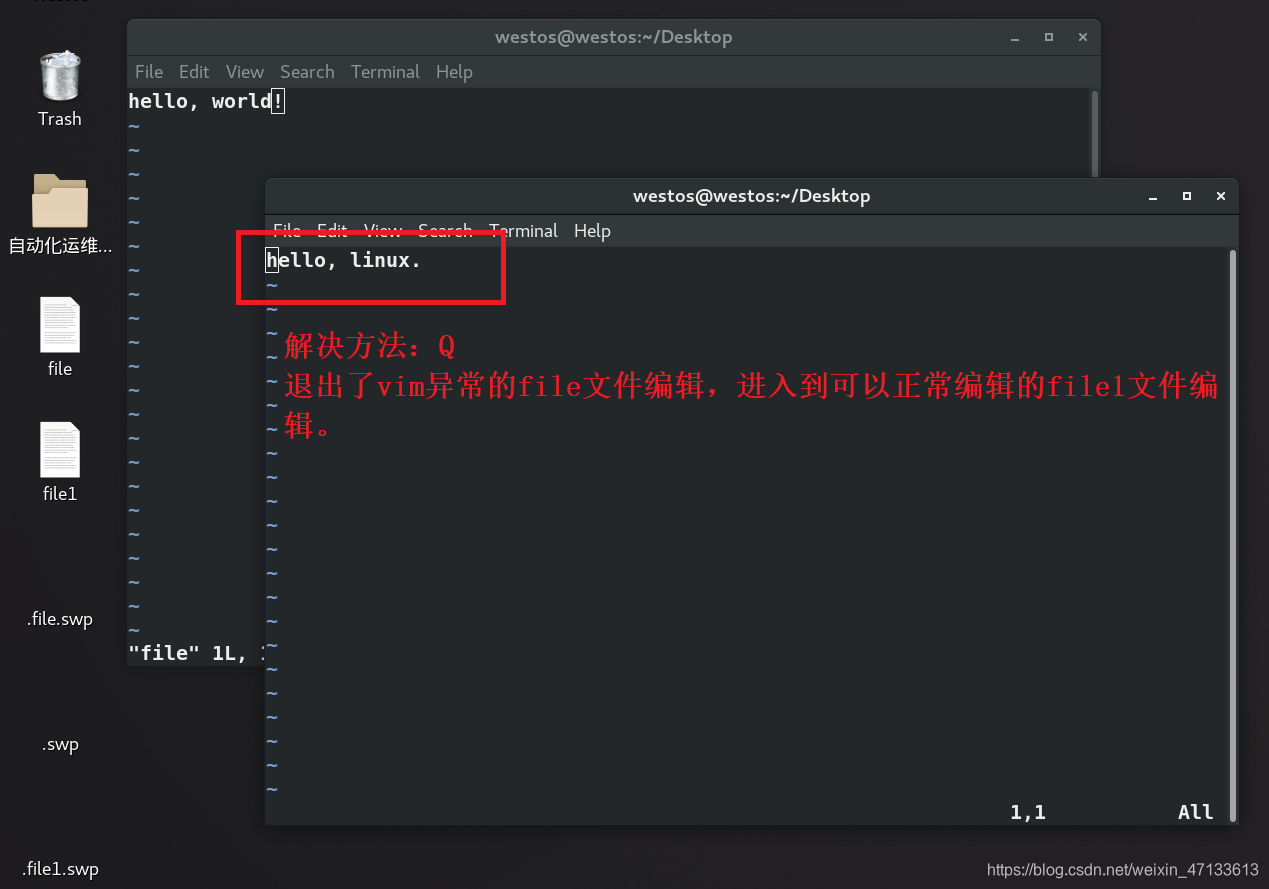Click the 1,1 cursor position in front terminal

coord(1028,812)
